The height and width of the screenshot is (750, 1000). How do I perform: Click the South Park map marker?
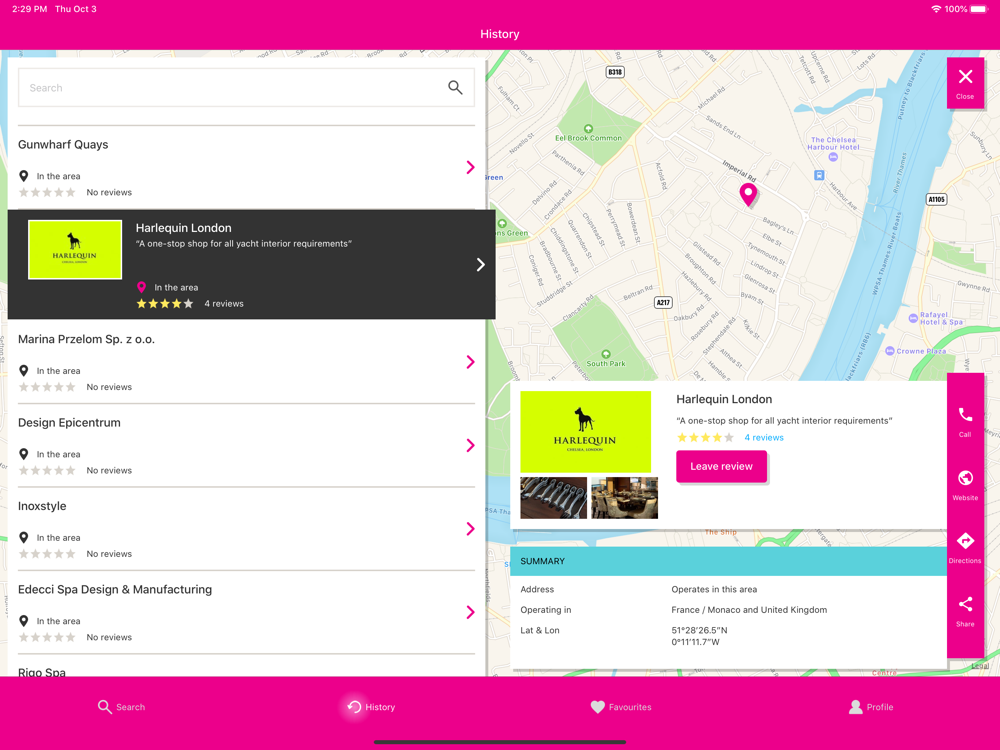(x=606, y=354)
